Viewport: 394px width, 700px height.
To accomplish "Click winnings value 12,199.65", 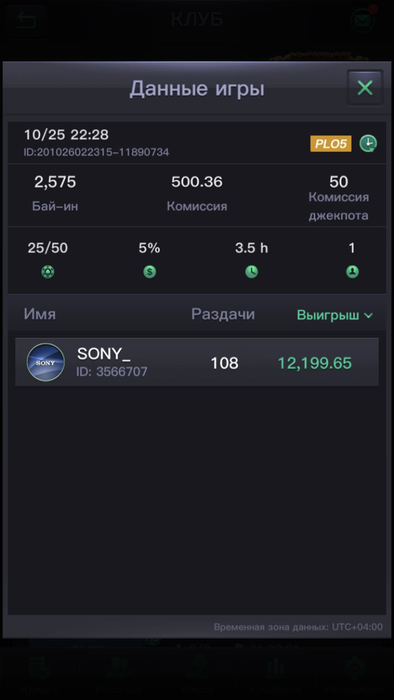I will [x=315, y=363].
